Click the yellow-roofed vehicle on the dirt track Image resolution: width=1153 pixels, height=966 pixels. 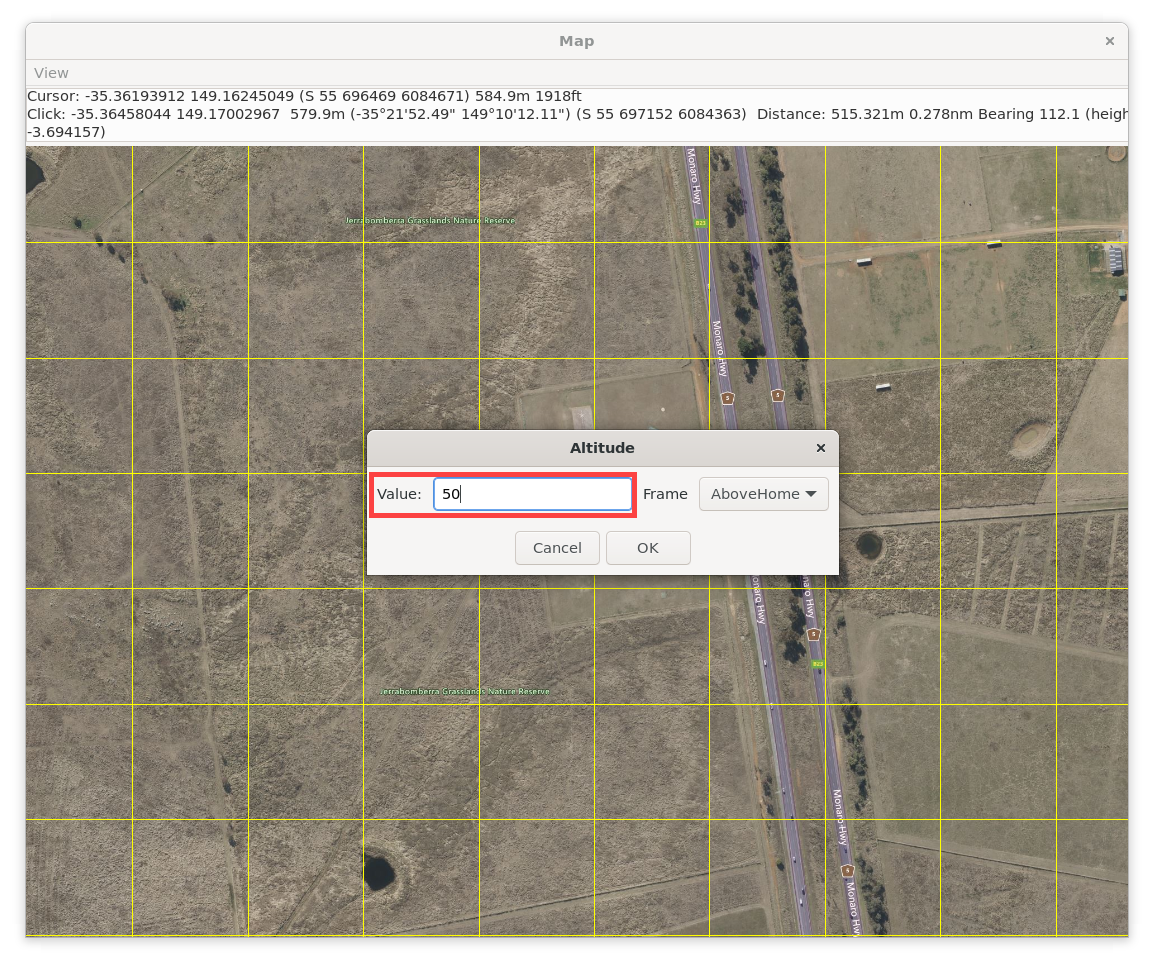click(994, 243)
